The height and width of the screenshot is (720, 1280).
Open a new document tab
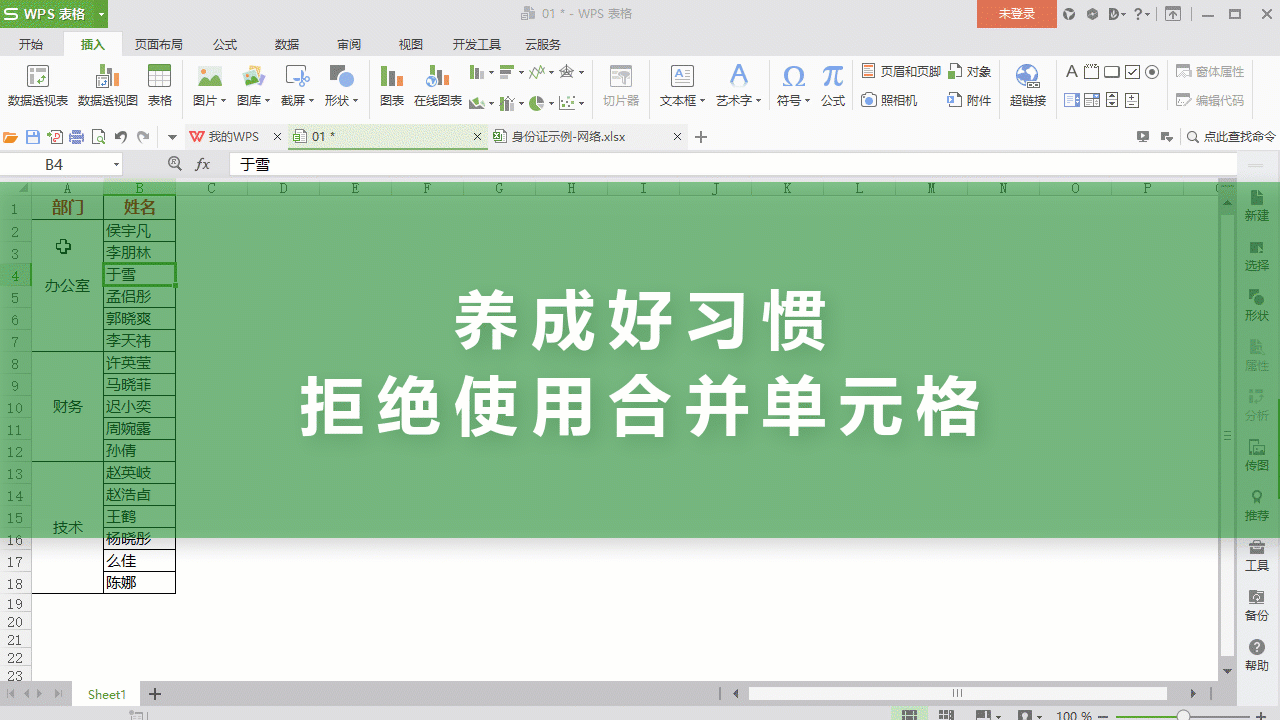coord(701,137)
